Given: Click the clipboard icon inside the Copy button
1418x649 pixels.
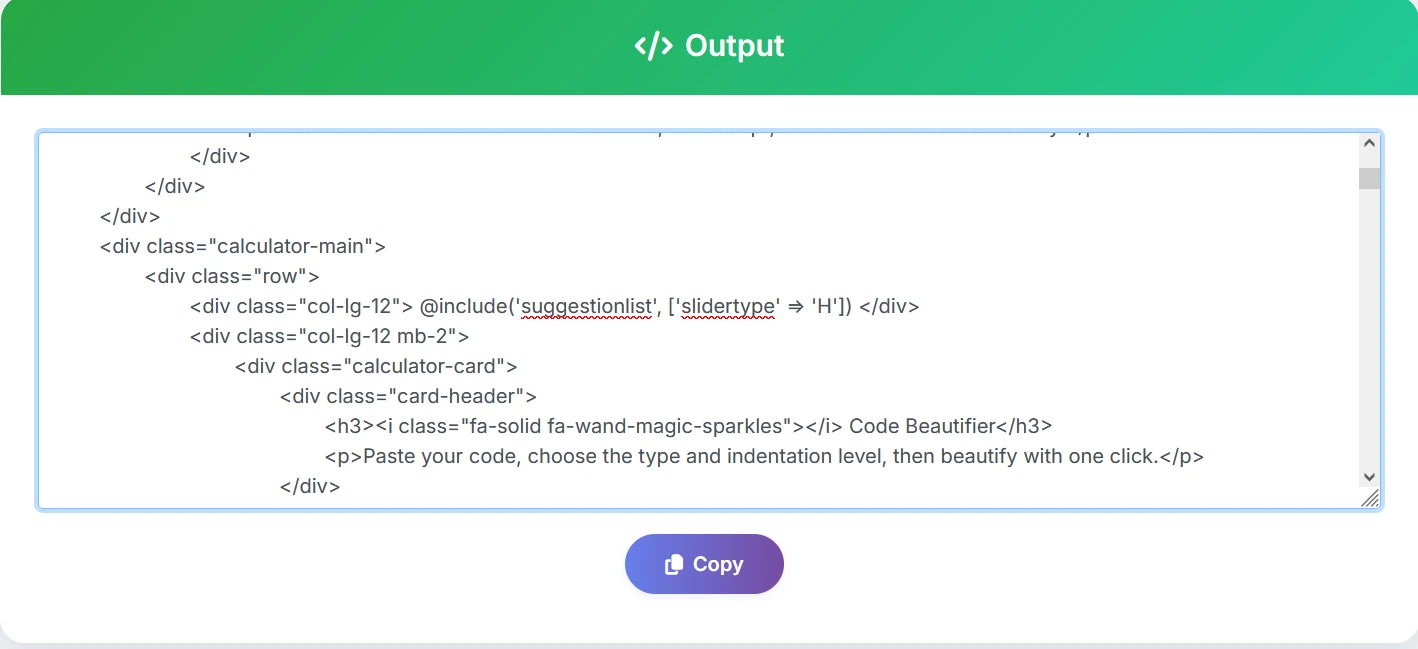Looking at the screenshot, I should pos(675,563).
